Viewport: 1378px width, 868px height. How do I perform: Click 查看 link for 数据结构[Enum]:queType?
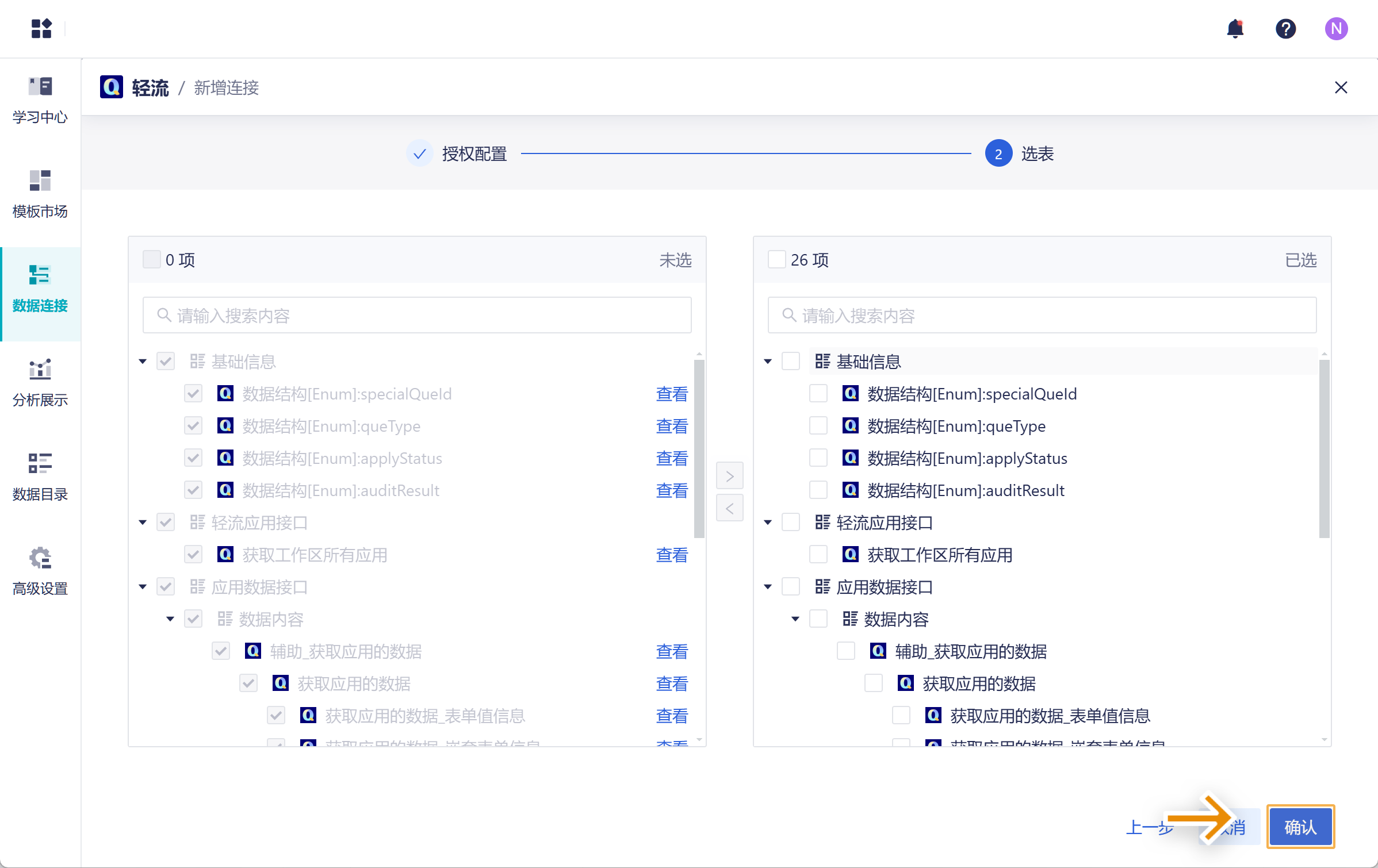pos(672,426)
